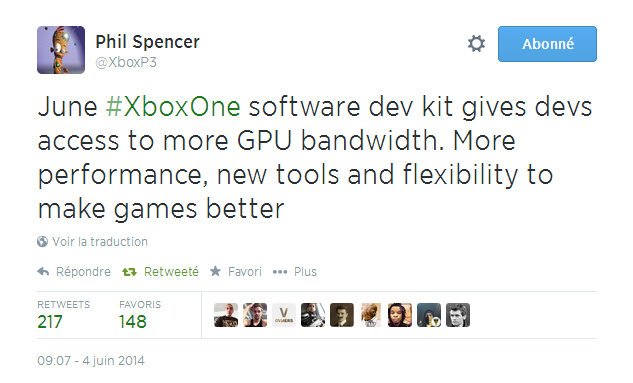Viewport: 633px width, 383px height.
Task: Click the Répondre link
Action: coord(83,272)
